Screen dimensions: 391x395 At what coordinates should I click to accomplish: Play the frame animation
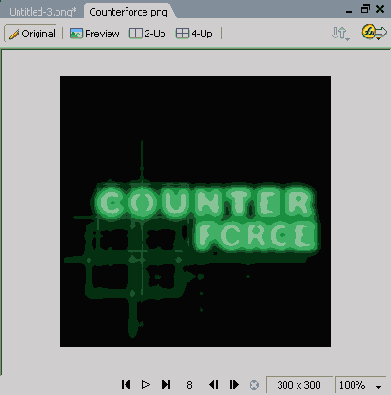[146, 384]
